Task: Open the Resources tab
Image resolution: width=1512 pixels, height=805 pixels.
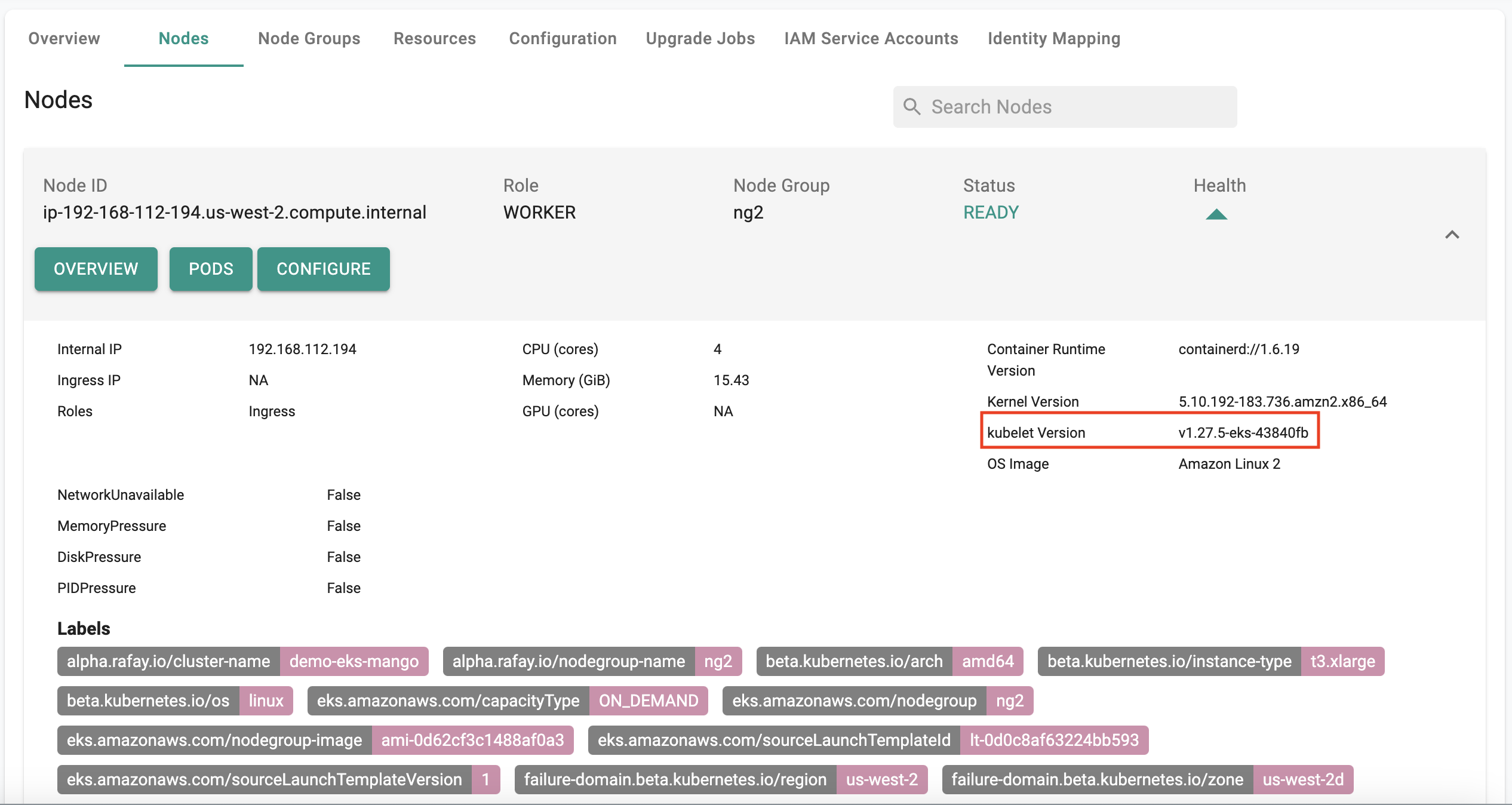Action: [x=434, y=38]
